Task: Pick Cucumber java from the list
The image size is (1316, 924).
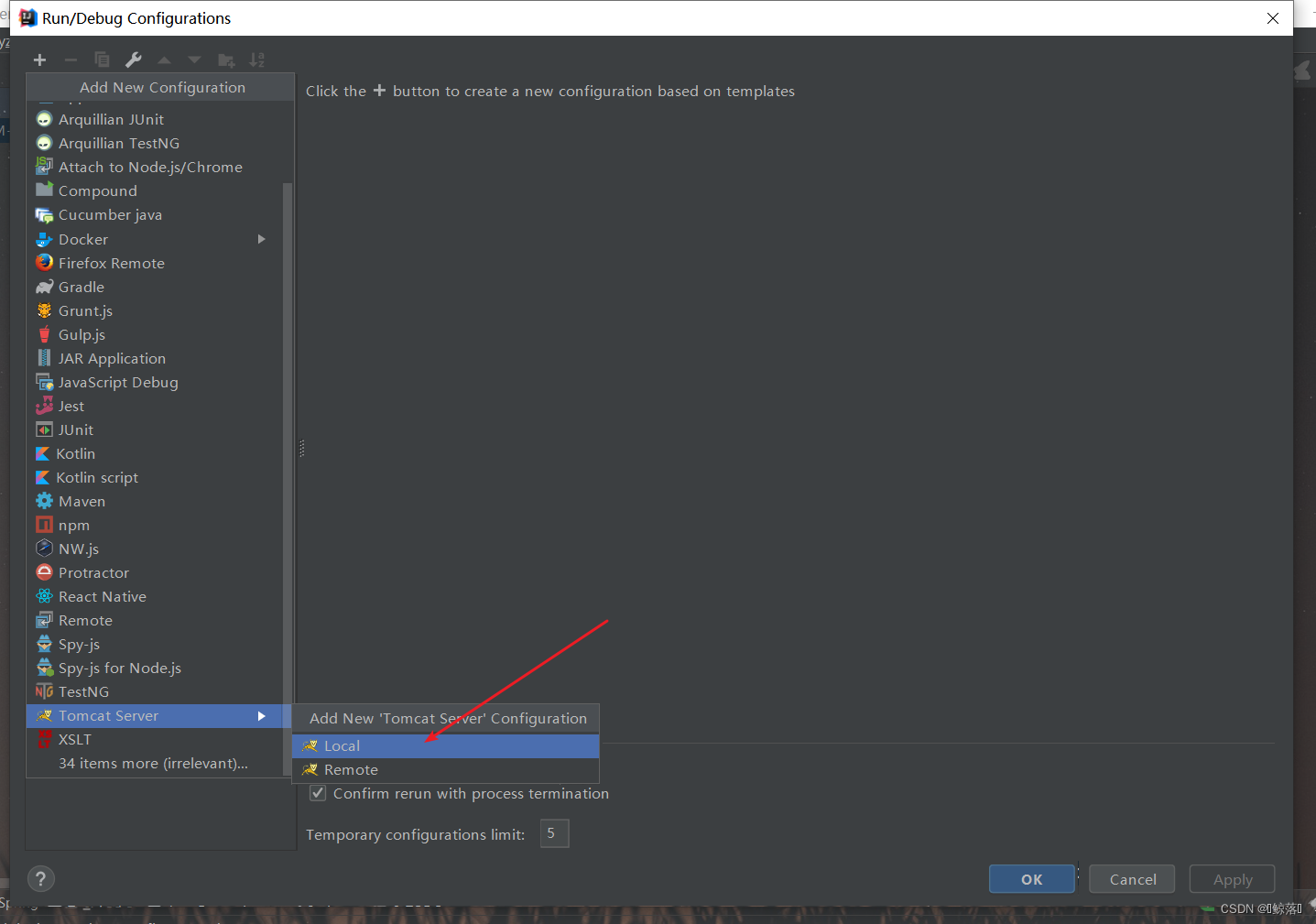Action: [155, 214]
